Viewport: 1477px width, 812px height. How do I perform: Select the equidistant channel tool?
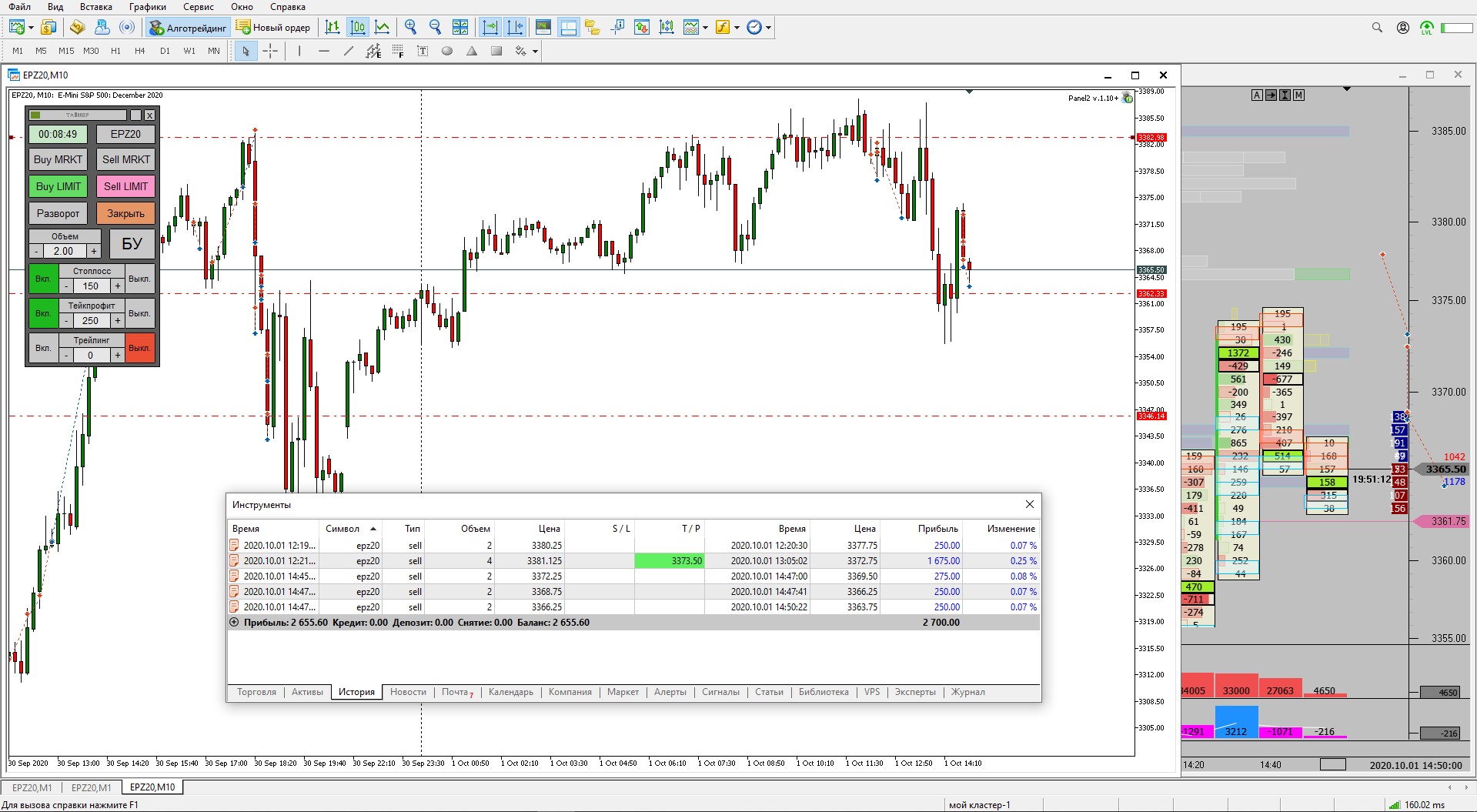coord(373,51)
